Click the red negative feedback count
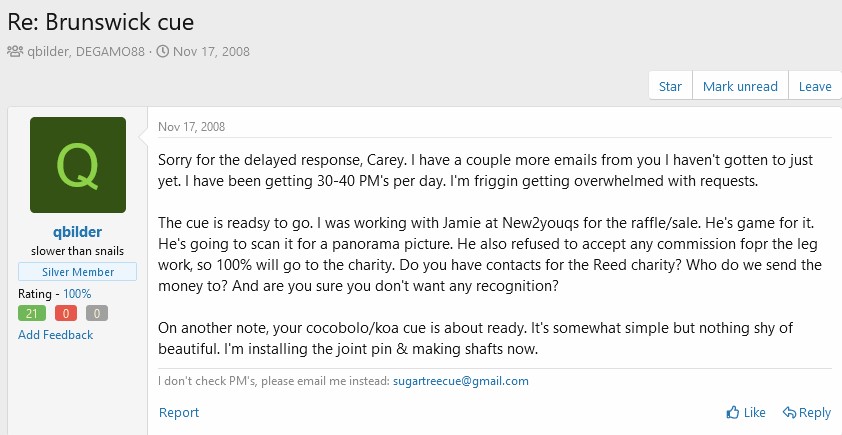Viewport: 842px width, 435px height. coord(66,313)
